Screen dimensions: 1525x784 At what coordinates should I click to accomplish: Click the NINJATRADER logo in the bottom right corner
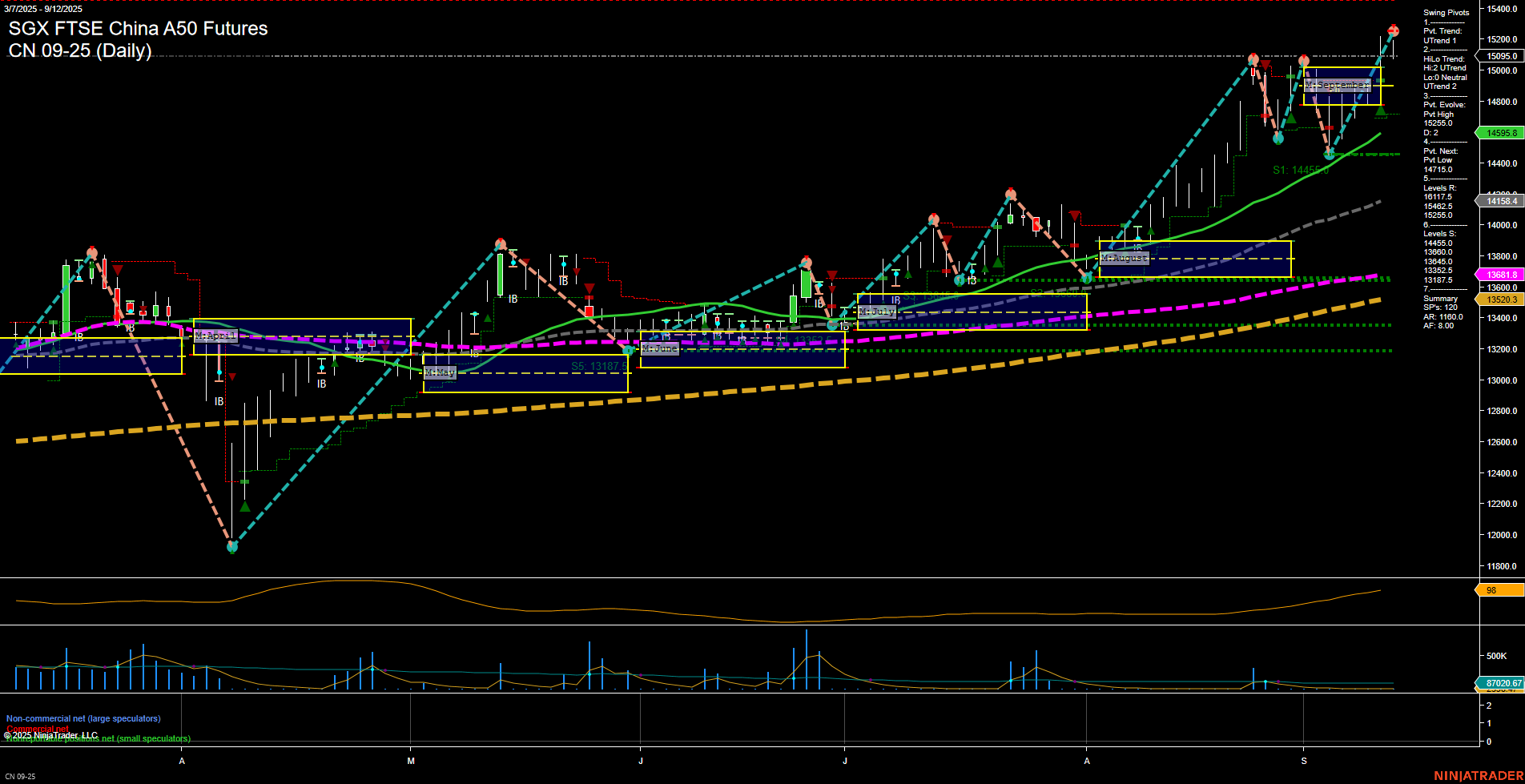coord(1479,774)
